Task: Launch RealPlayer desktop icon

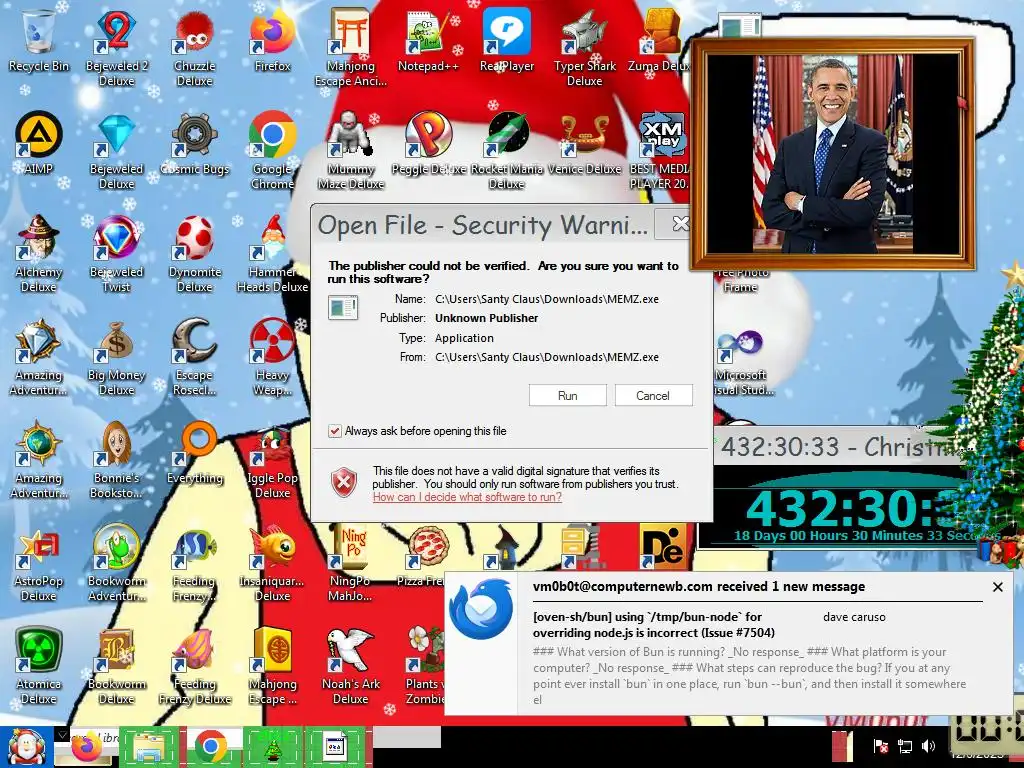Action: pos(507,40)
